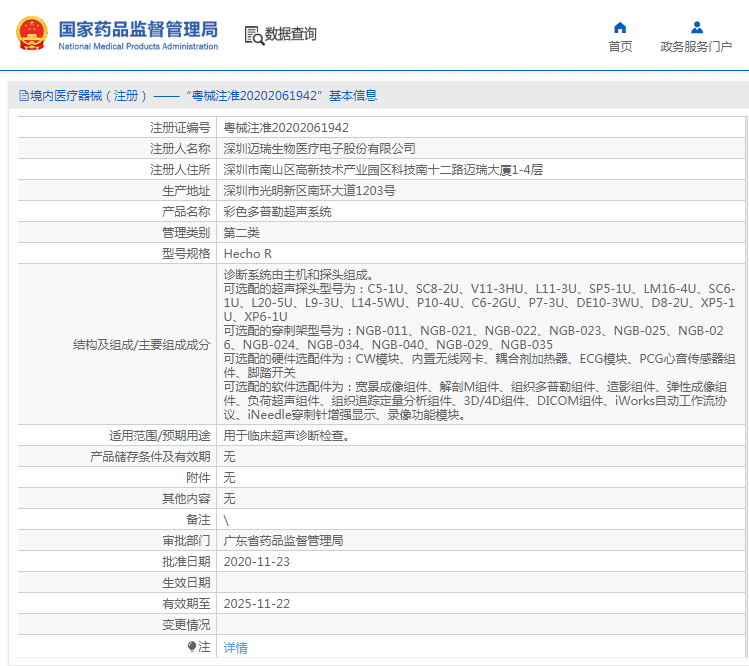Click expiry date 2025-11-22

click(257, 604)
